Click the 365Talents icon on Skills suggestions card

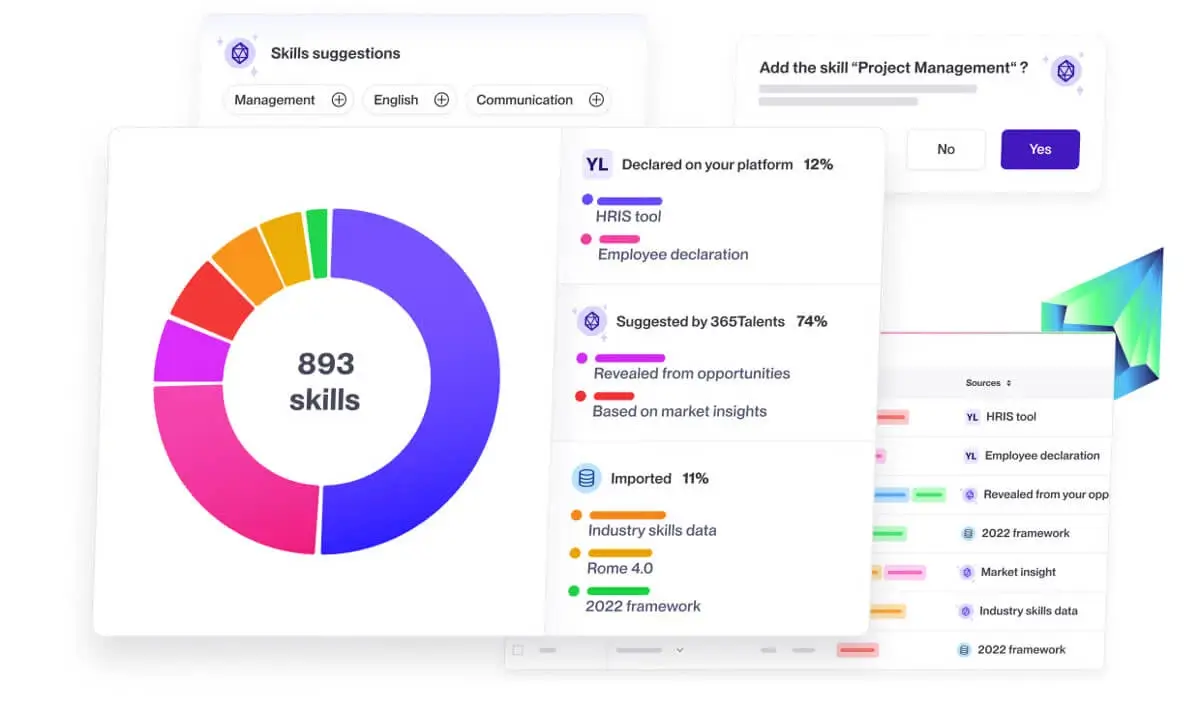(x=238, y=53)
